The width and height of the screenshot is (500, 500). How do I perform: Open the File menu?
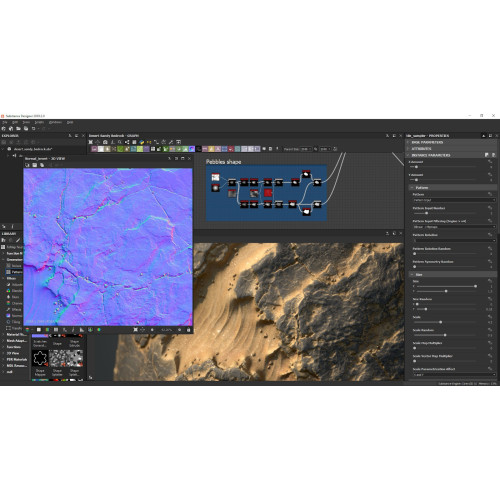point(5,123)
